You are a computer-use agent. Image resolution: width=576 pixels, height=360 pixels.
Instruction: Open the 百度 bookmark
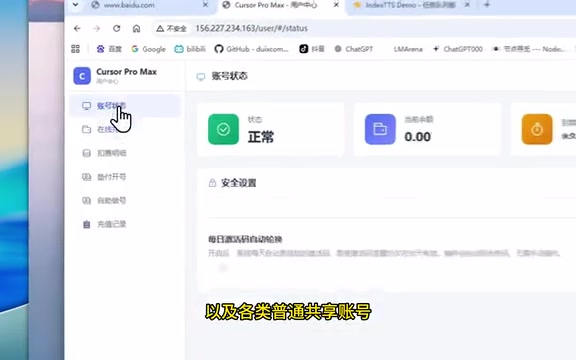click(109, 49)
